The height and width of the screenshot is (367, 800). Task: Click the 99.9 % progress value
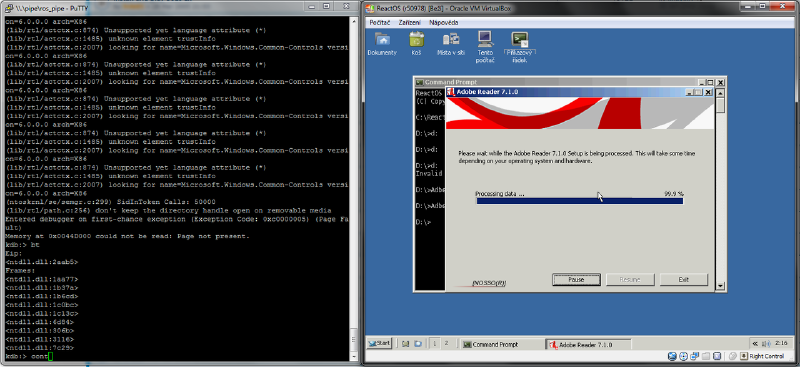(x=673, y=194)
